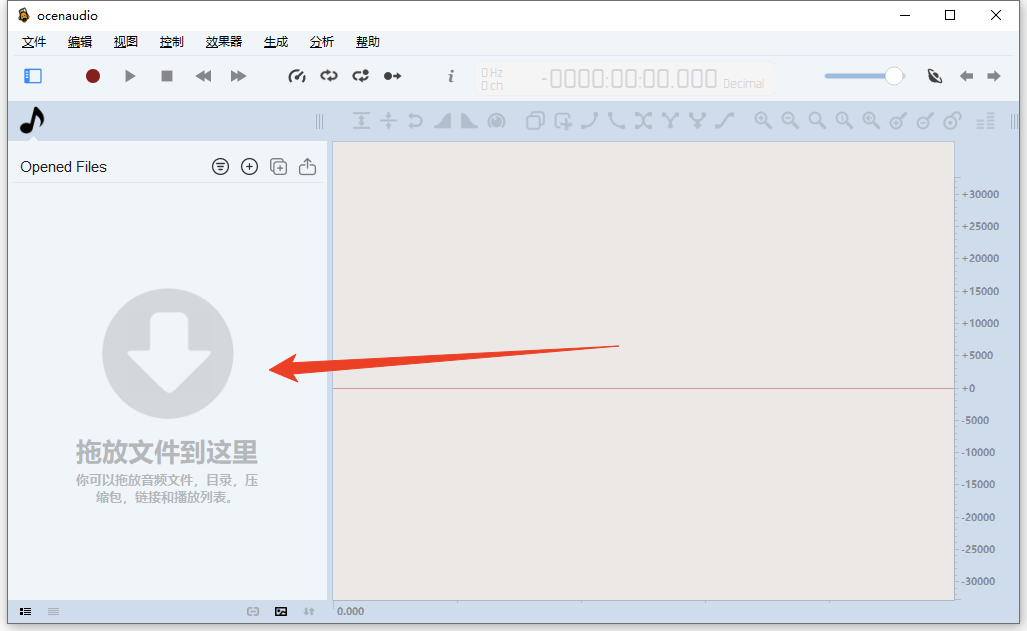Click the 0.000 time field below the waveform

[x=351, y=611]
